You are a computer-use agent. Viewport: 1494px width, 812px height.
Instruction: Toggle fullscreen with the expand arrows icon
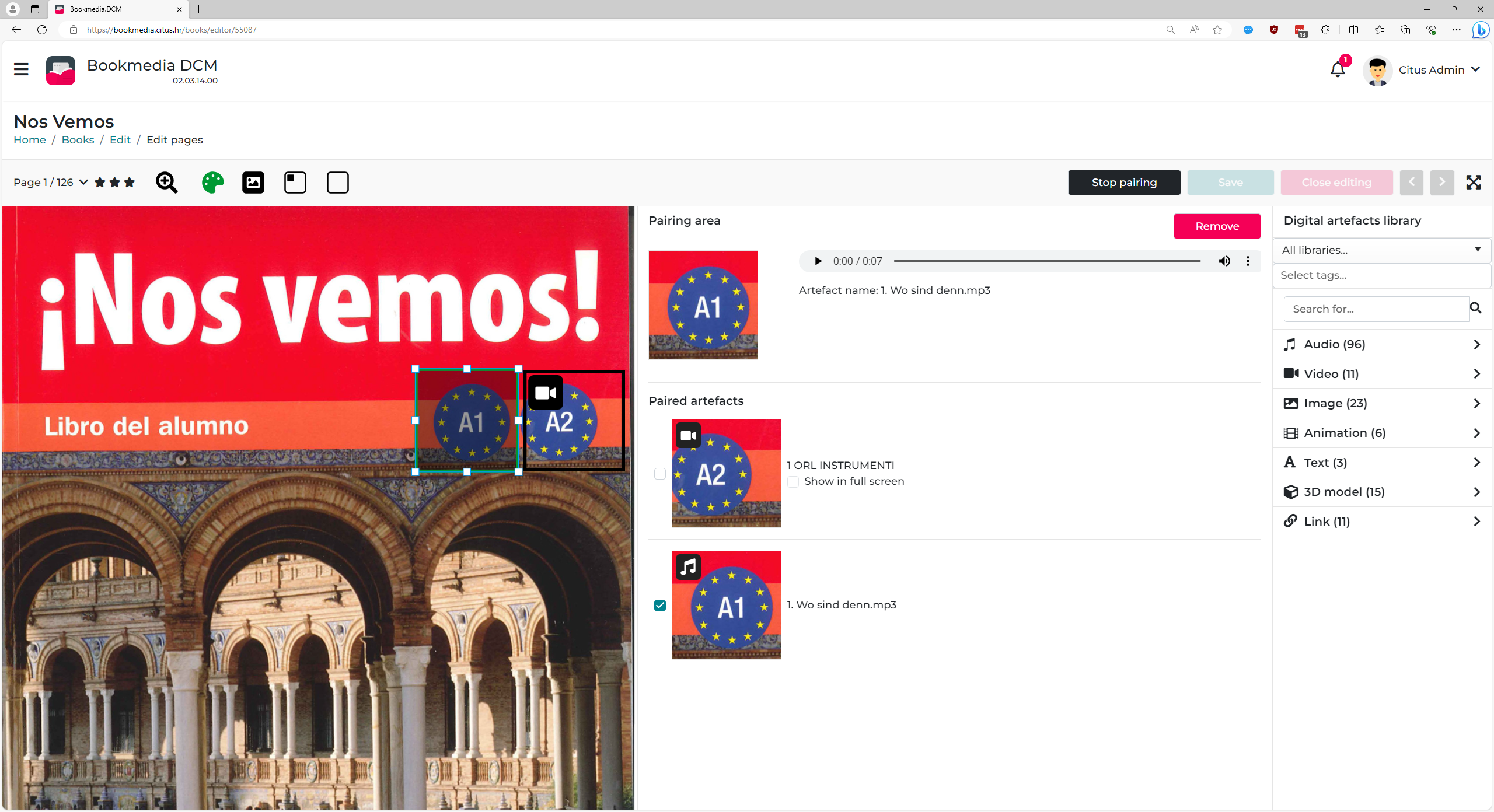(1473, 183)
